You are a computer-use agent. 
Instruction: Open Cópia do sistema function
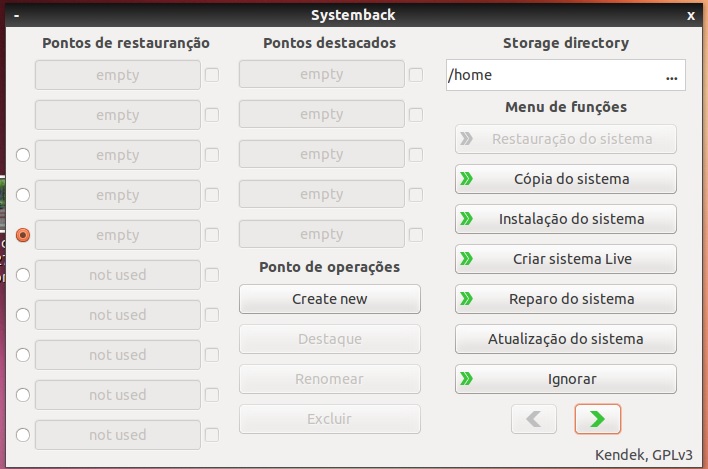click(566, 179)
